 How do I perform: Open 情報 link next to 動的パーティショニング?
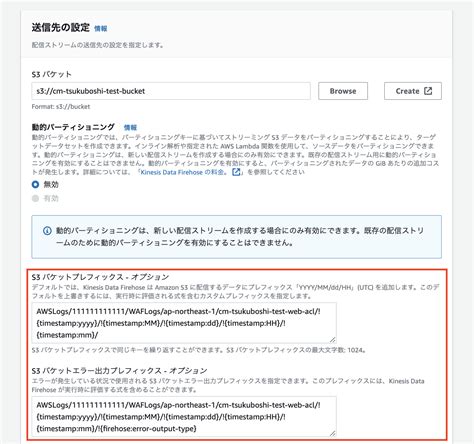click(x=130, y=127)
